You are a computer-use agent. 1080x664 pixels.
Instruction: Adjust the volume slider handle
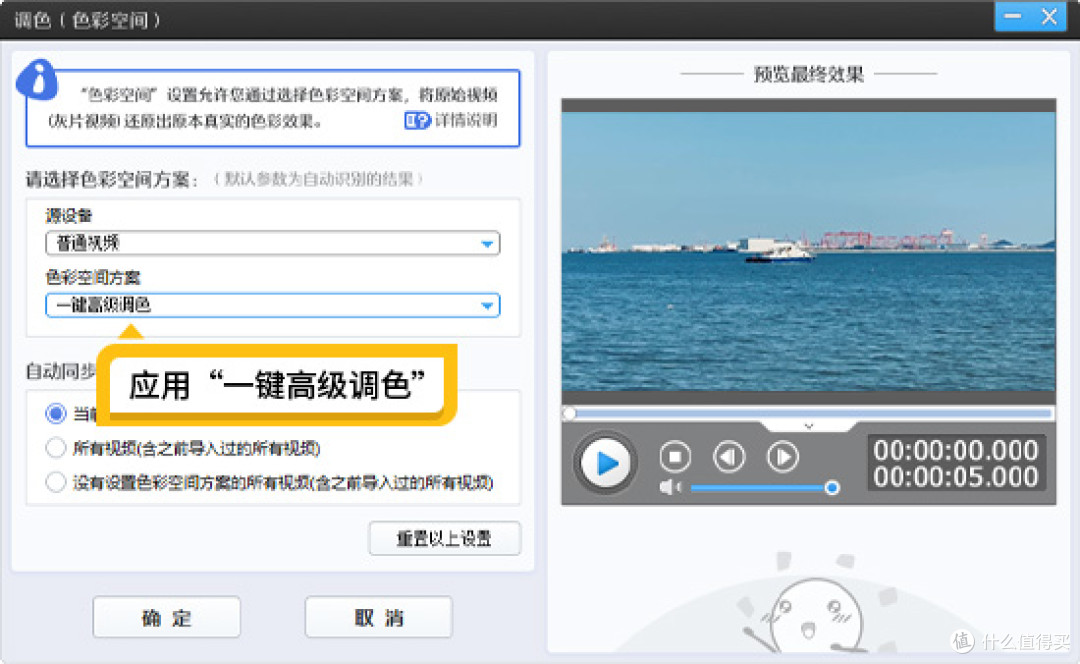(x=832, y=488)
